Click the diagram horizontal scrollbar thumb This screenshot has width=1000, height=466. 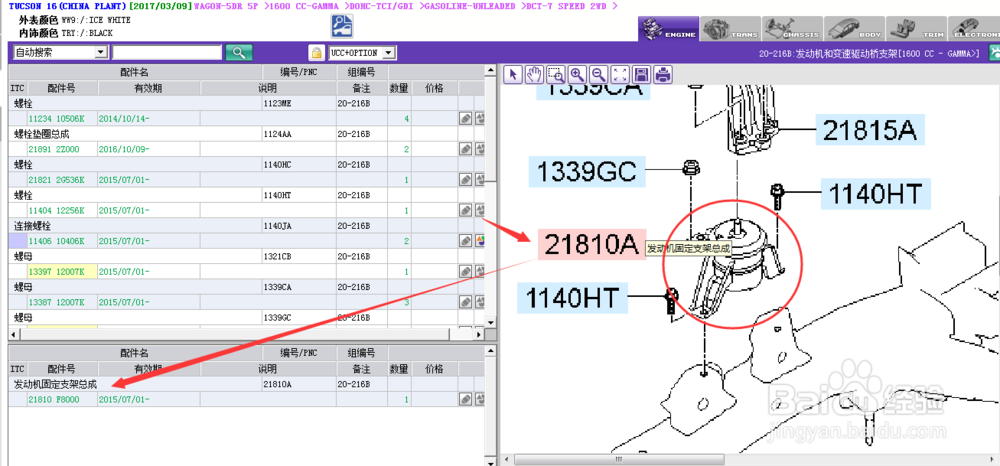tap(618, 460)
